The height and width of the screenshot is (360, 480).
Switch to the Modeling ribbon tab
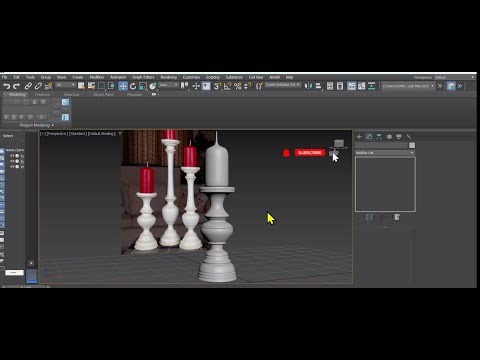(x=17, y=95)
